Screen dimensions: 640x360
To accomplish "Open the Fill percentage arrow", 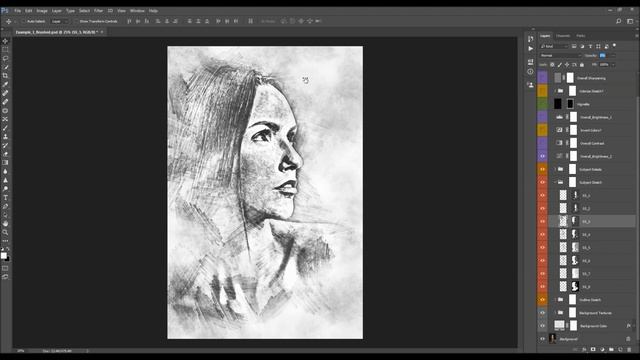I will pyautogui.click(x=613, y=64).
